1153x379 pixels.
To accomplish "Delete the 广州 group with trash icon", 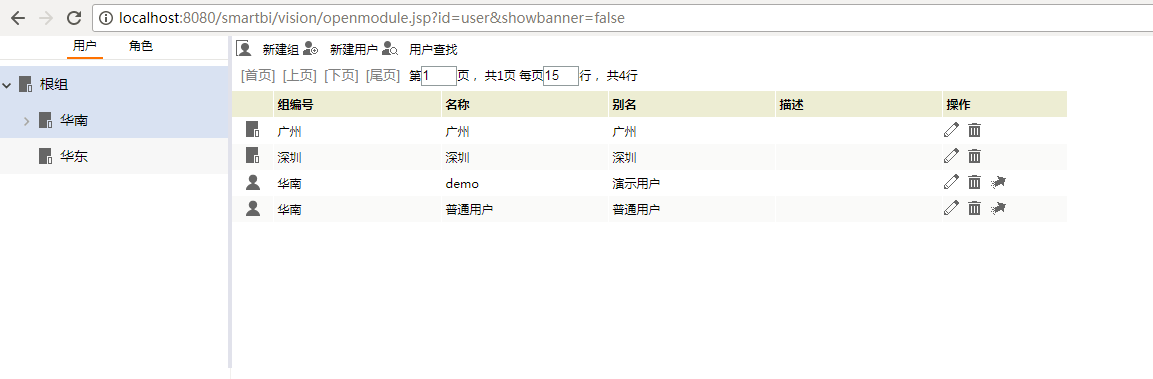I will tap(974, 130).
